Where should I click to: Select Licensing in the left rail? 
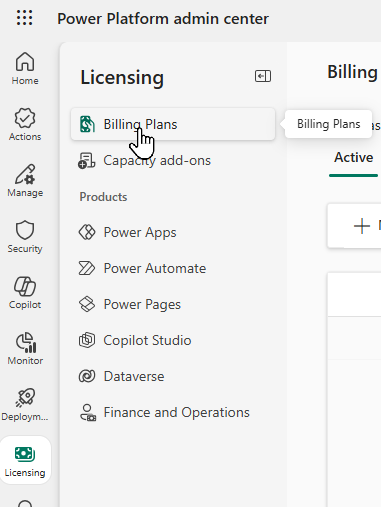pos(25,460)
